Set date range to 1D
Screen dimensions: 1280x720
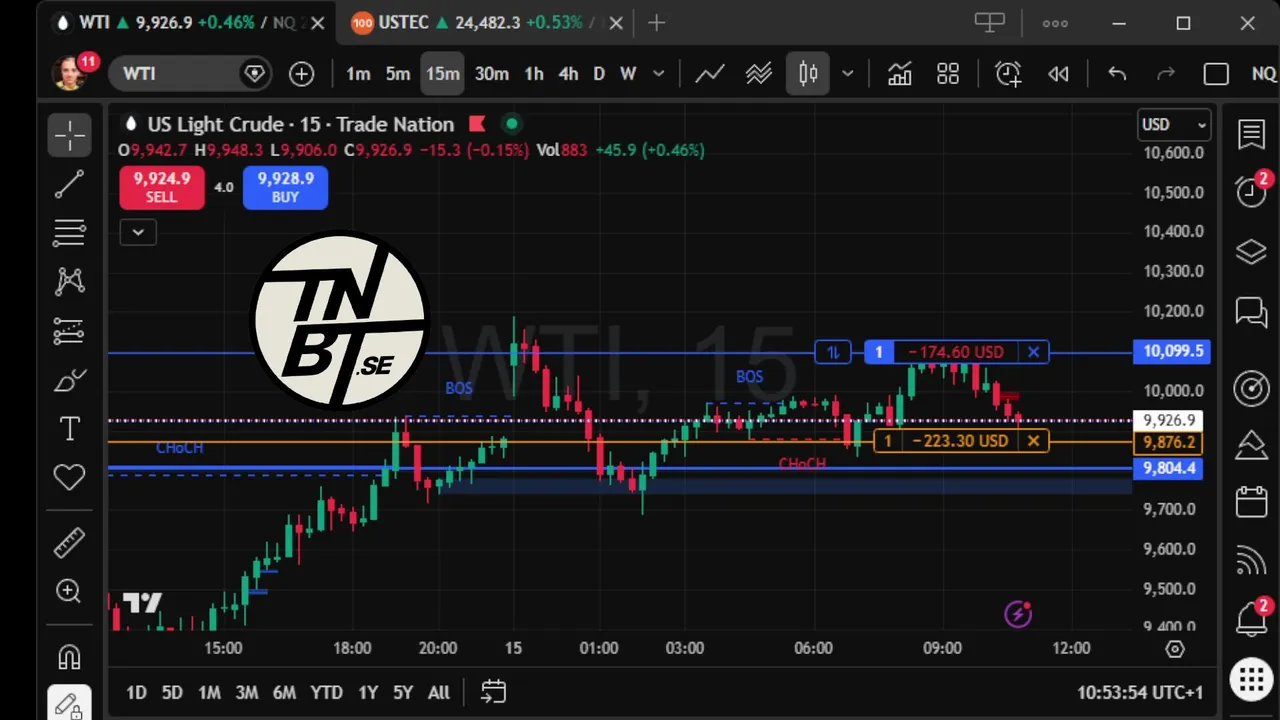pos(136,692)
